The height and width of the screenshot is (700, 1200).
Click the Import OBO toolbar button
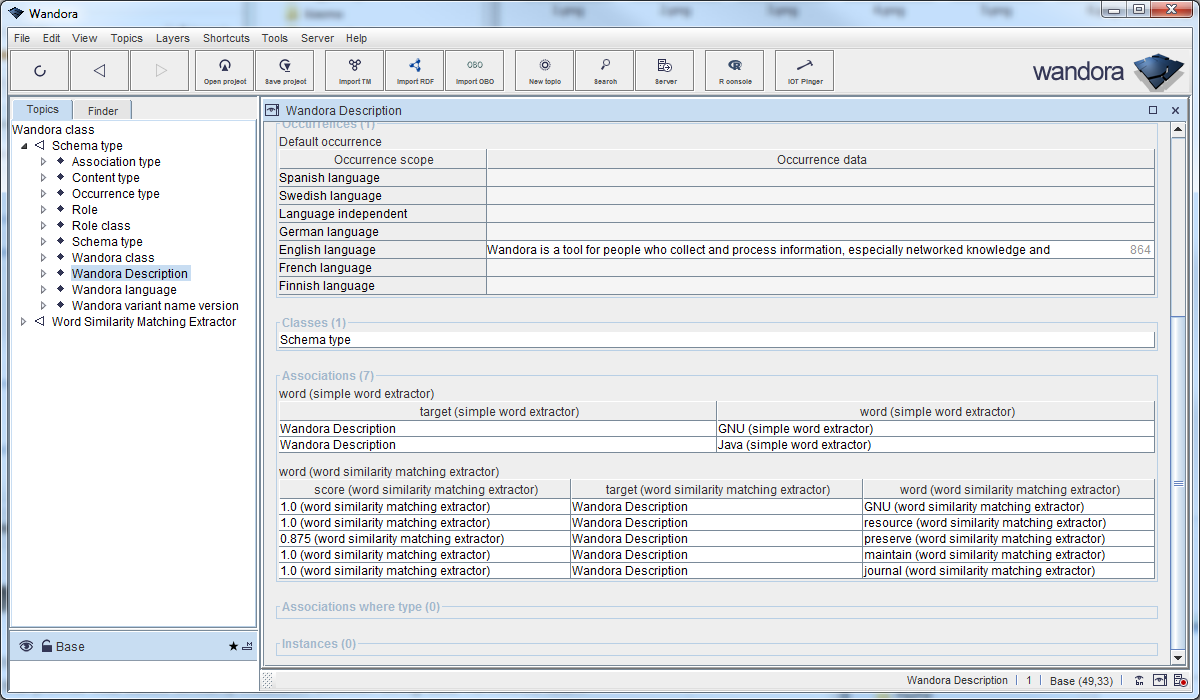click(474, 71)
